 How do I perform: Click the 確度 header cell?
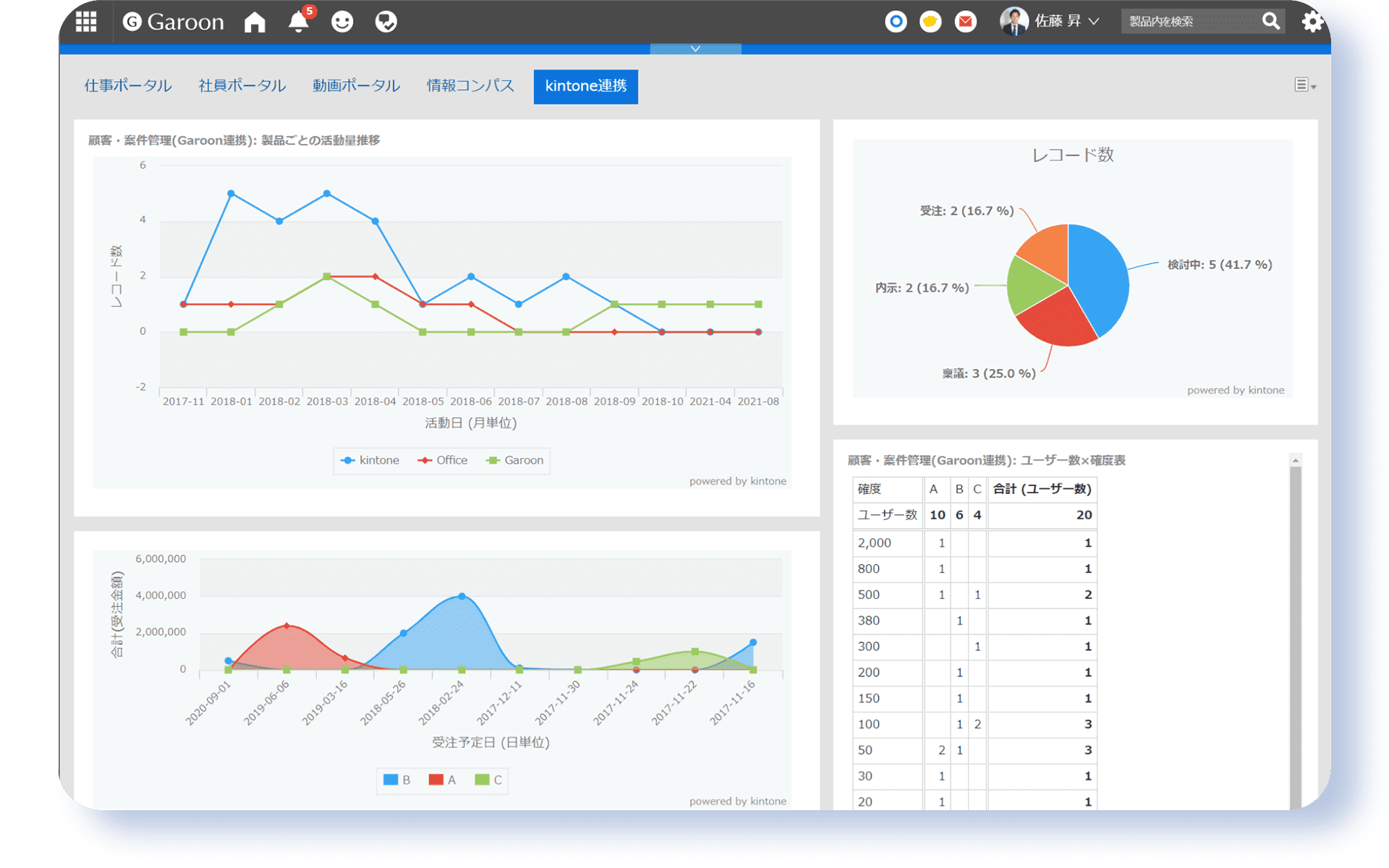click(888, 490)
